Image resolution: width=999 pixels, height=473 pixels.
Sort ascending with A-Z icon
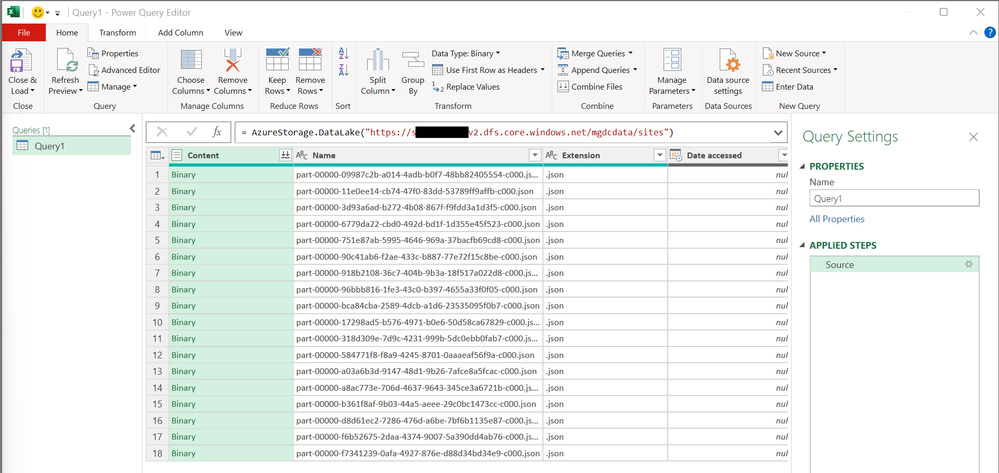[x=343, y=54]
